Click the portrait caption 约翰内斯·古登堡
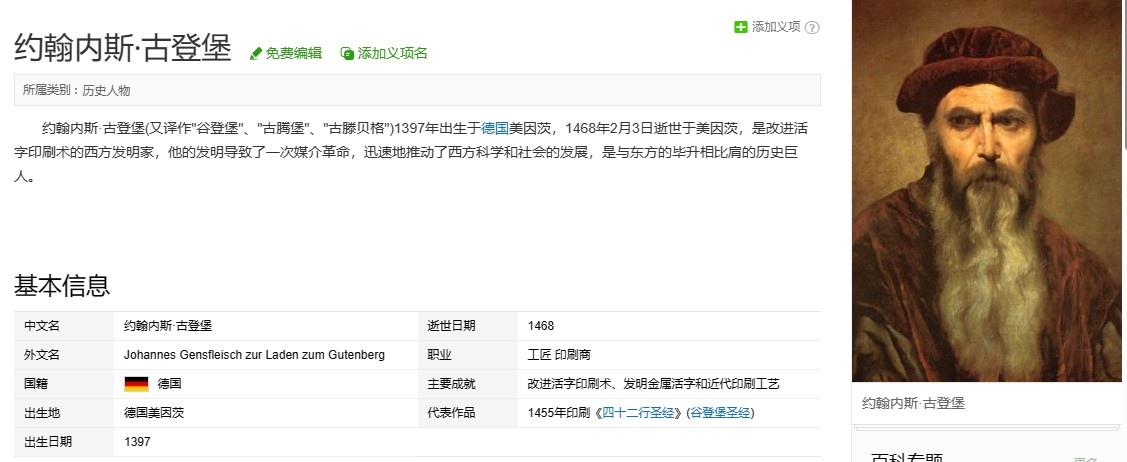The height and width of the screenshot is (462, 1127). (x=913, y=403)
